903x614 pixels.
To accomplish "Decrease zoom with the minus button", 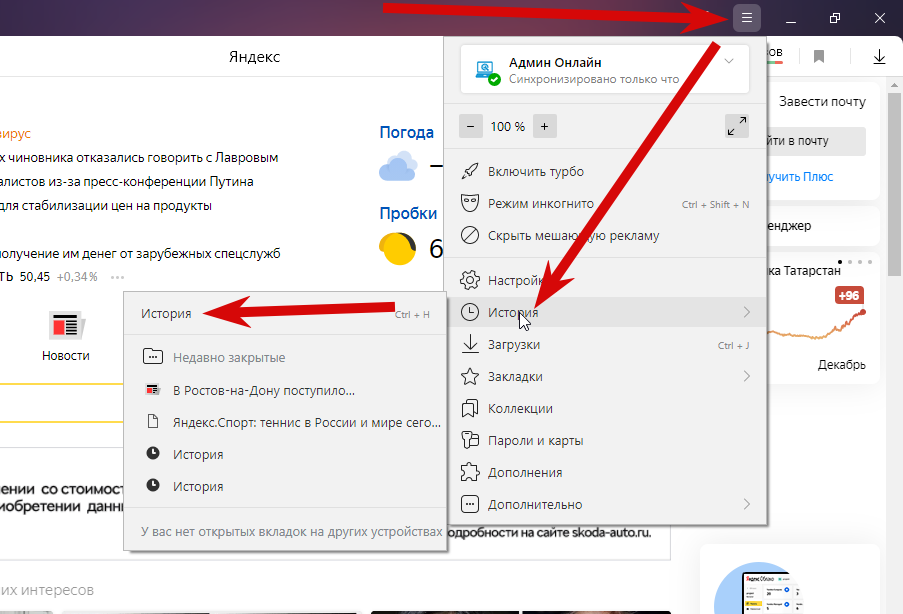I will [471, 126].
